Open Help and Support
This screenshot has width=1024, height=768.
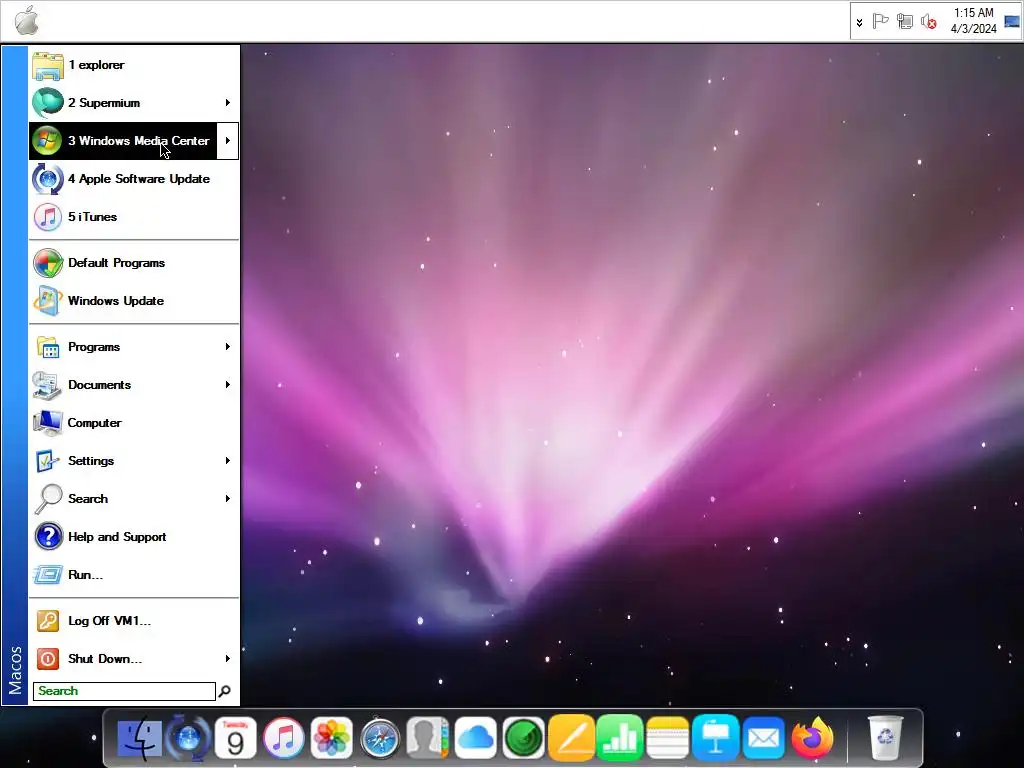[x=134, y=536]
